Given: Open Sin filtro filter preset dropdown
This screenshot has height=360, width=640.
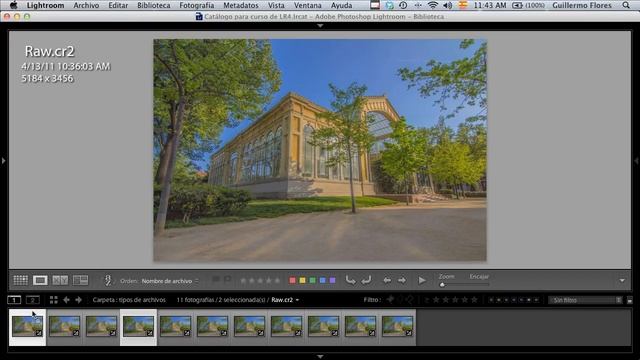Looking at the screenshot, I should 585,300.
